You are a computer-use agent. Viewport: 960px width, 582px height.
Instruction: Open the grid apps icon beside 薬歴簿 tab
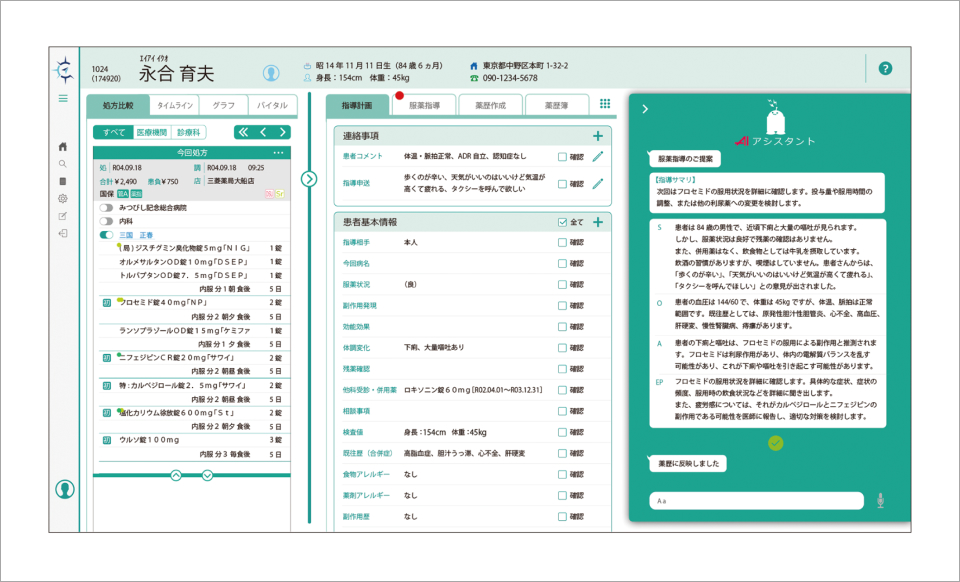click(604, 104)
